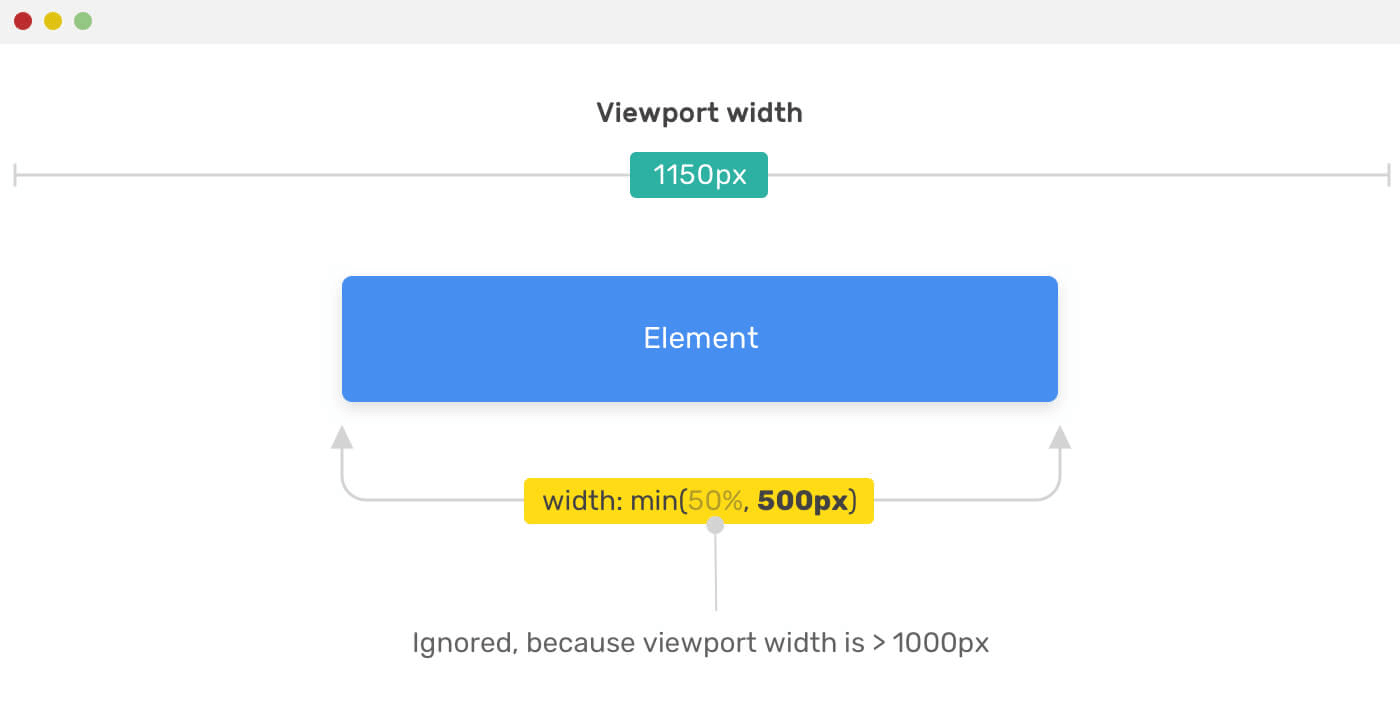Click the gray dot under 50%
The height and width of the screenshot is (708, 1400).
point(715,525)
